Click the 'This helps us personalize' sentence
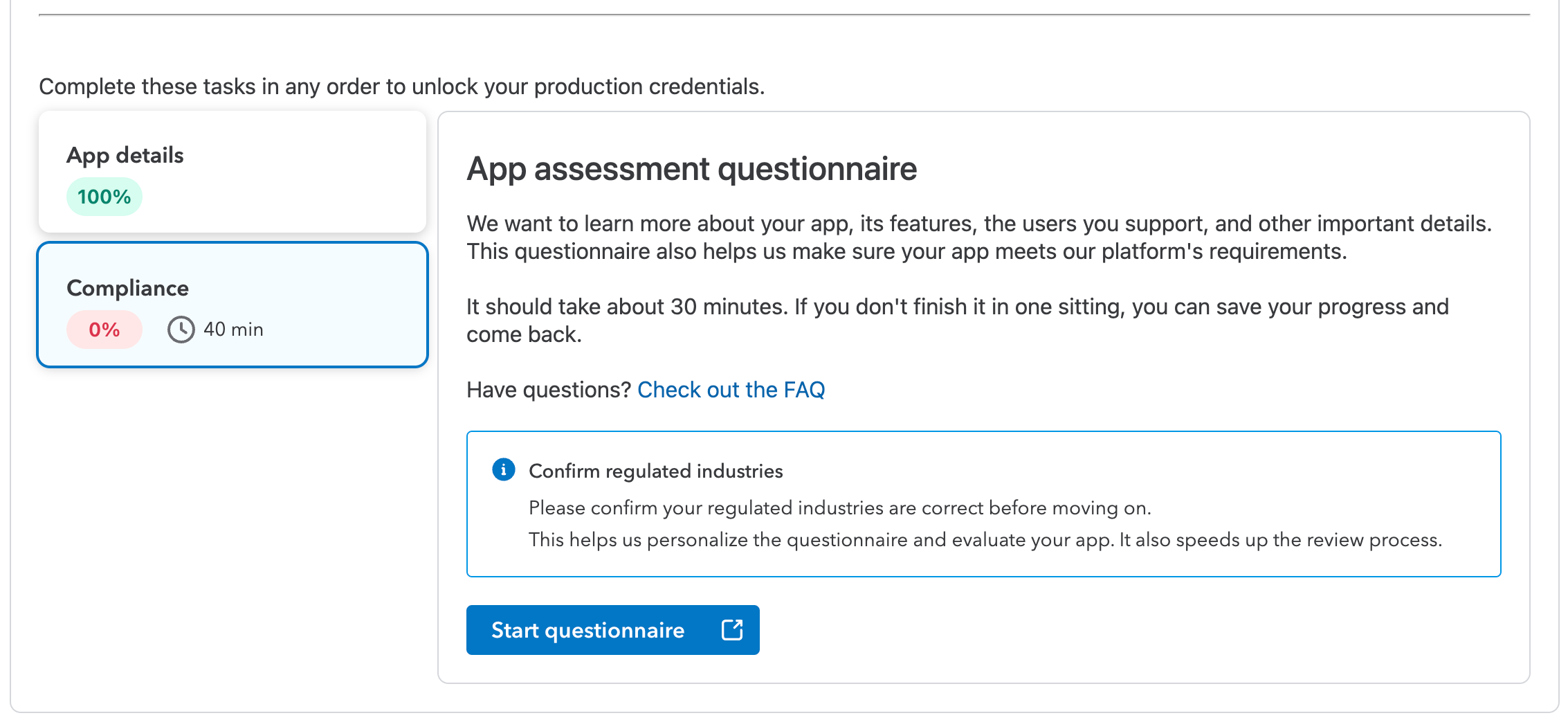The image size is (1568, 720). click(x=985, y=540)
